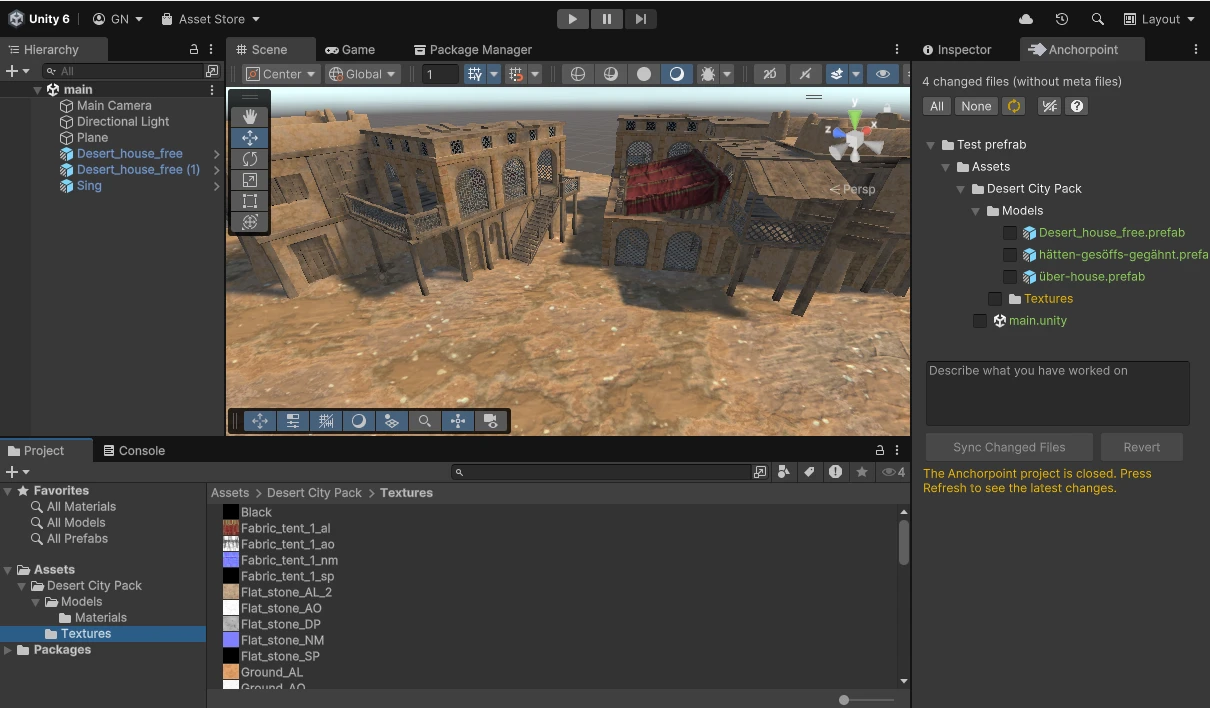Select the Rotate tool in the Scene toolbar
This screenshot has width=1210, height=708.
(x=250, y=159)
